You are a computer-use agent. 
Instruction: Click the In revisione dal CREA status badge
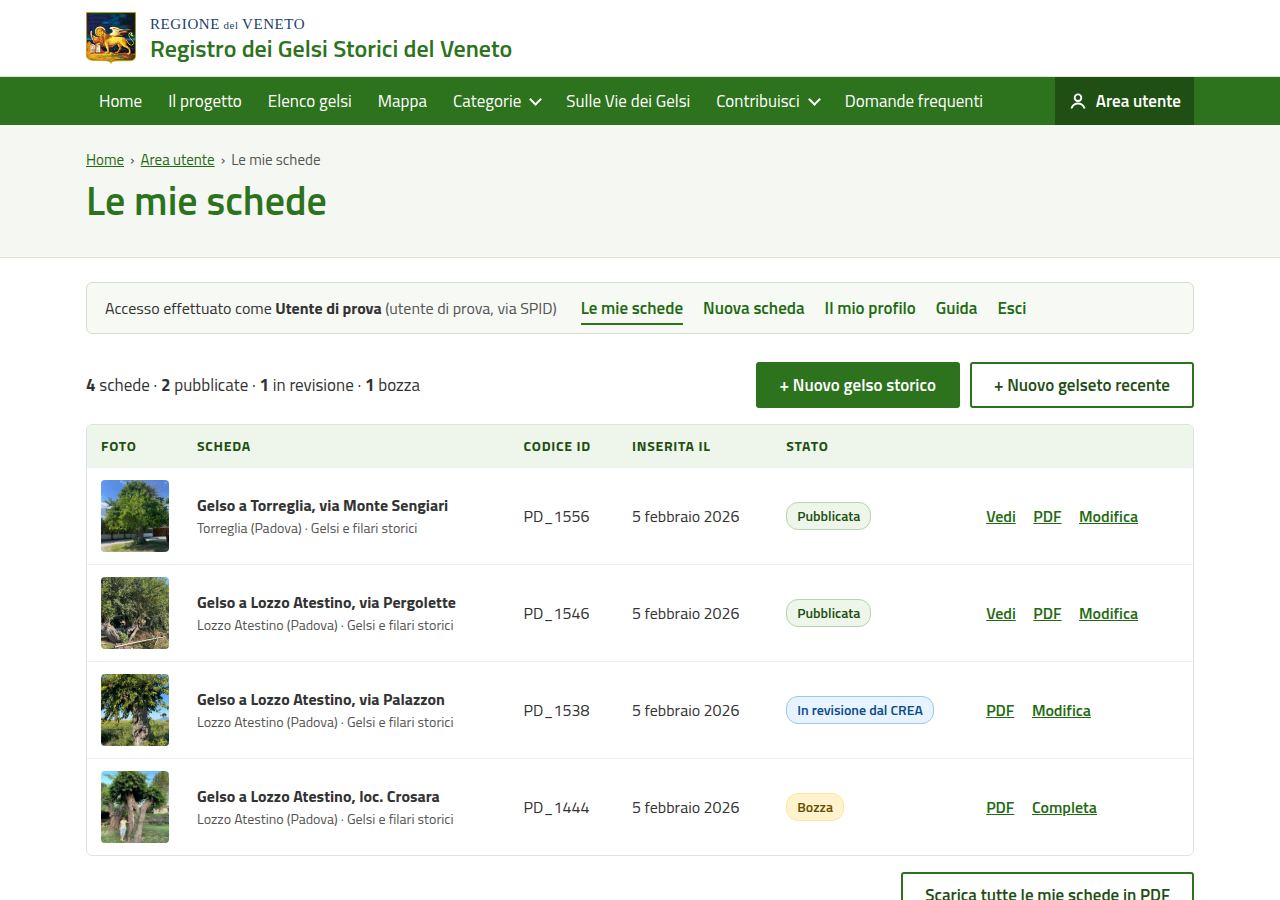pos(860,710)
